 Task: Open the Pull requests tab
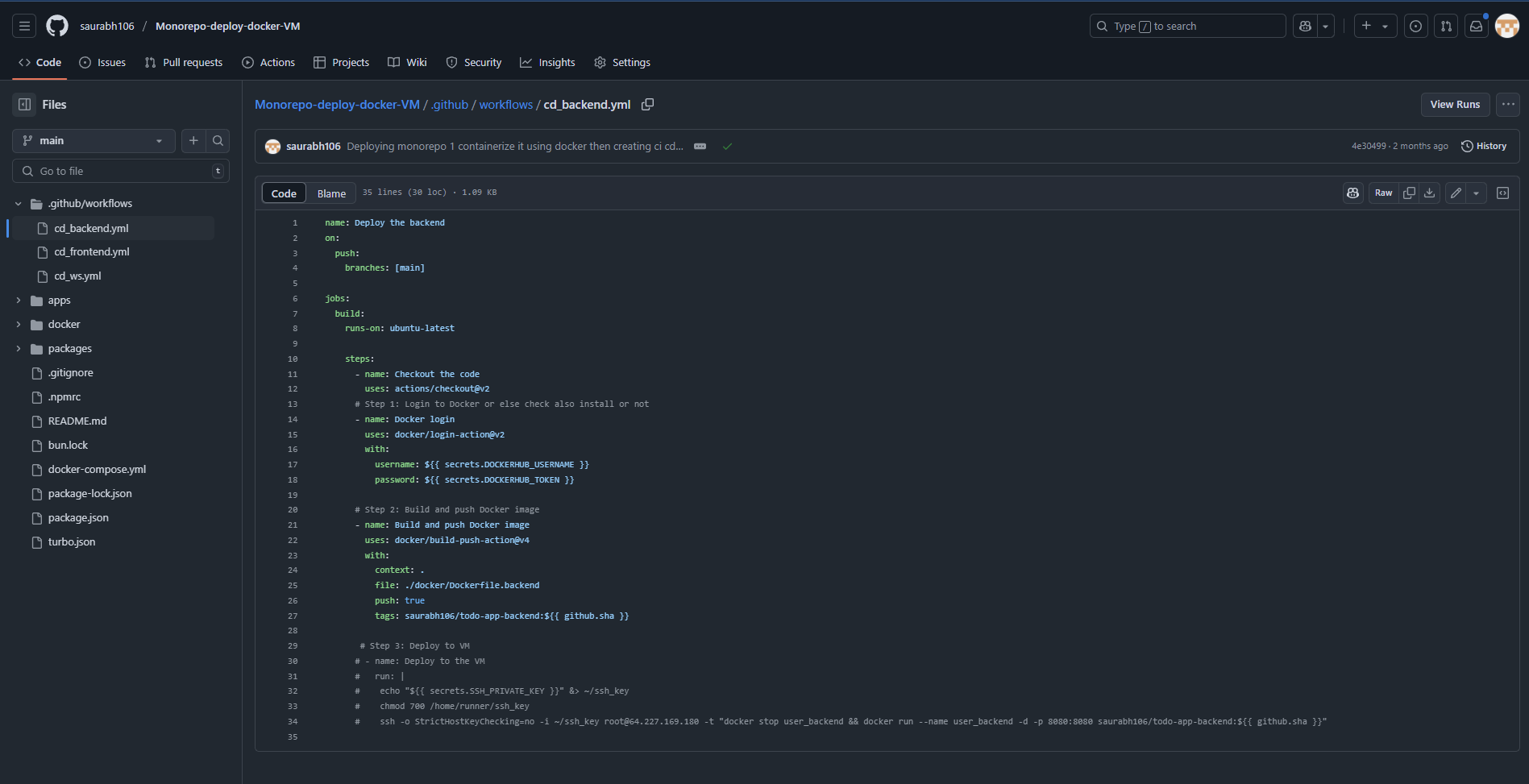(x=184, y=62)
